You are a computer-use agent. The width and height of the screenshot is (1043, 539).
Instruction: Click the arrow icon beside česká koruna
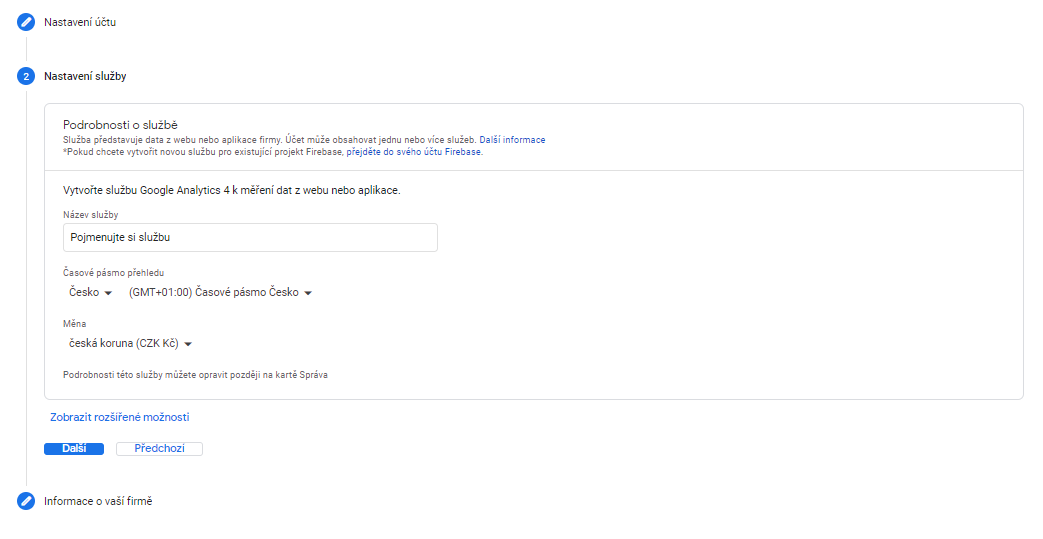pyautogui.click(x=188, y=344)
